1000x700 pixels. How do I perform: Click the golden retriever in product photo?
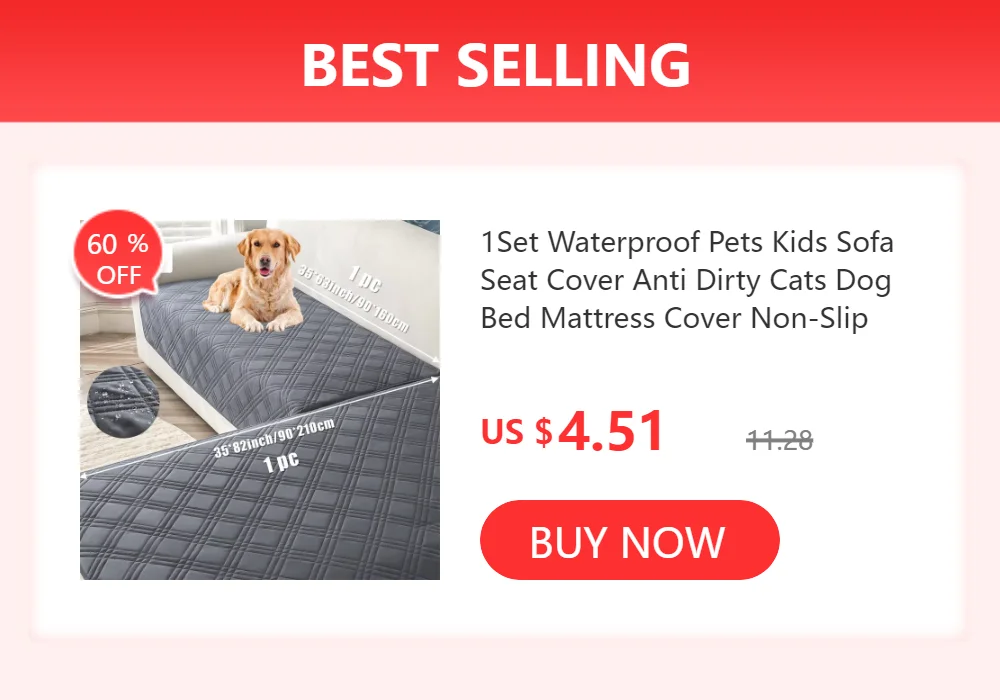[x=256, y=279]
